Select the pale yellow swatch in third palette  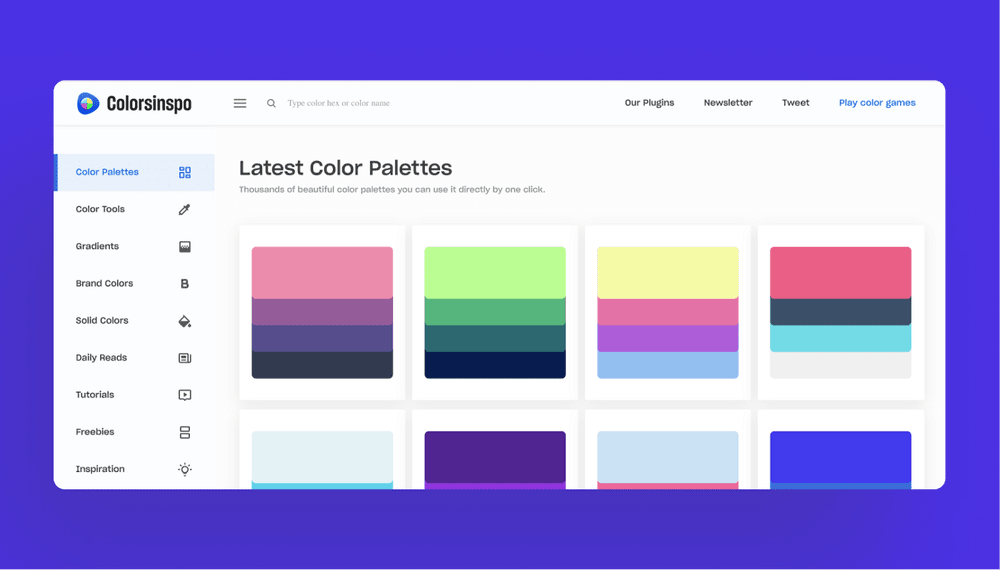(x=668, y=272)
